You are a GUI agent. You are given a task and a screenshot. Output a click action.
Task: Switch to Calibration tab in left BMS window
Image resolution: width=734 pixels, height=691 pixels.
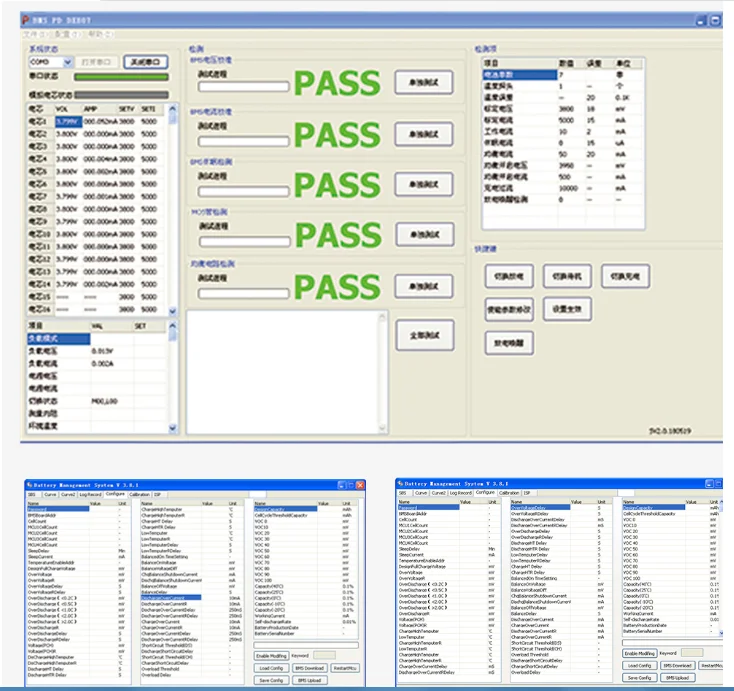pyautogui.click(x=141, y=494)
